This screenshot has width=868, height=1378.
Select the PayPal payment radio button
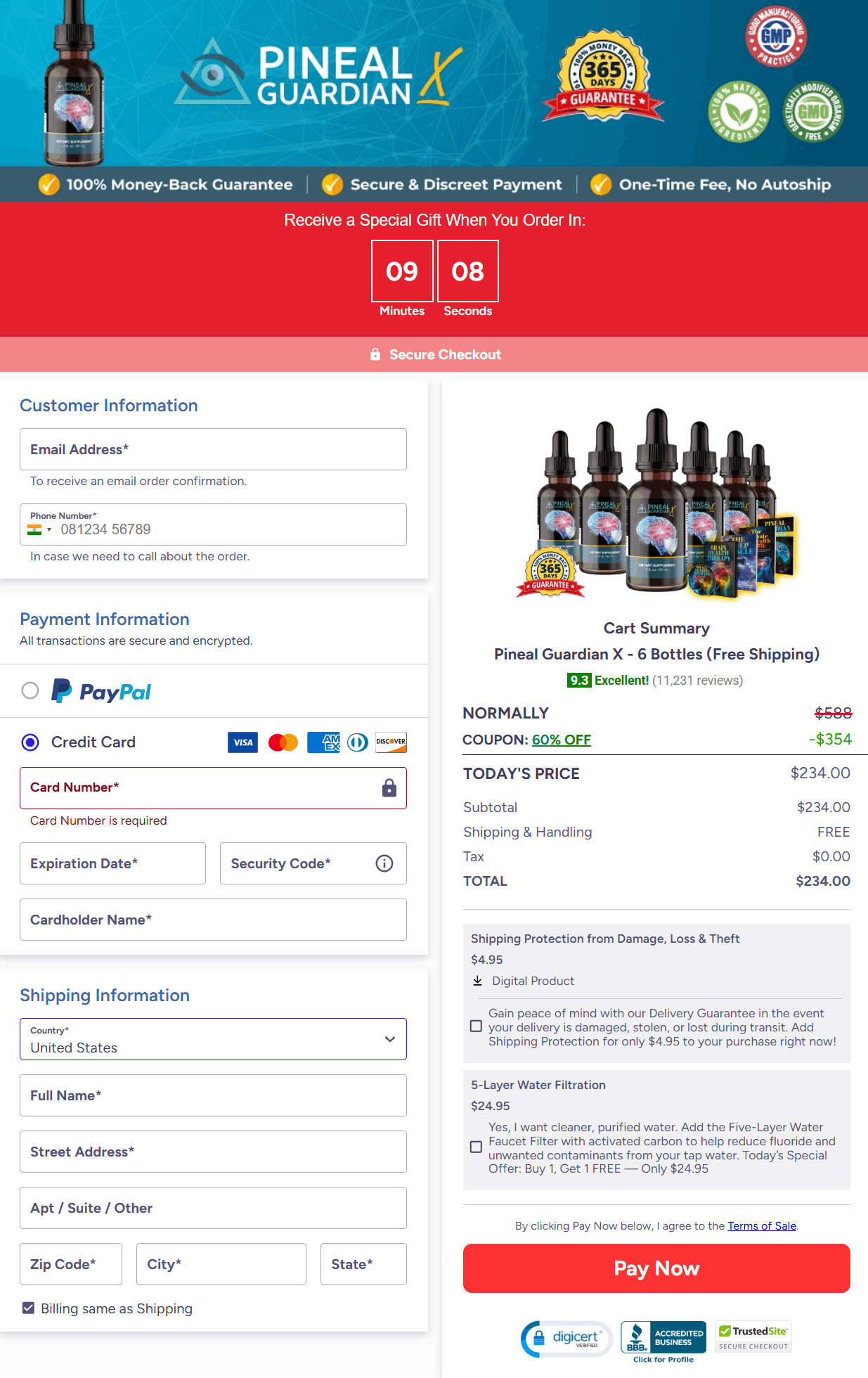[30, 690]
